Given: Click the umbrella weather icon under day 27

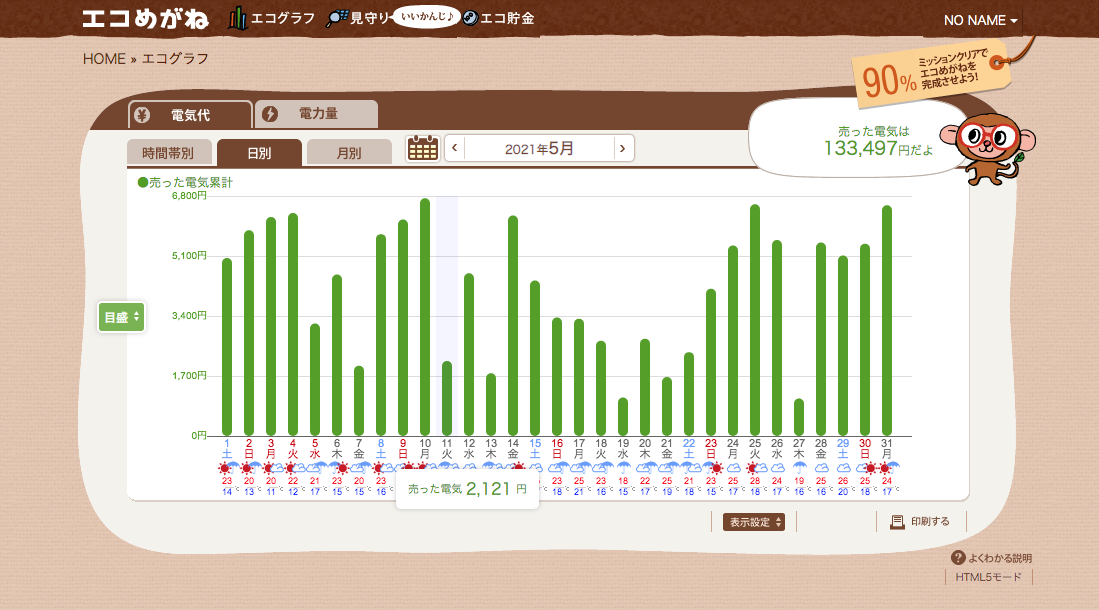Looking at the screenshot, I should pos(799,468).
